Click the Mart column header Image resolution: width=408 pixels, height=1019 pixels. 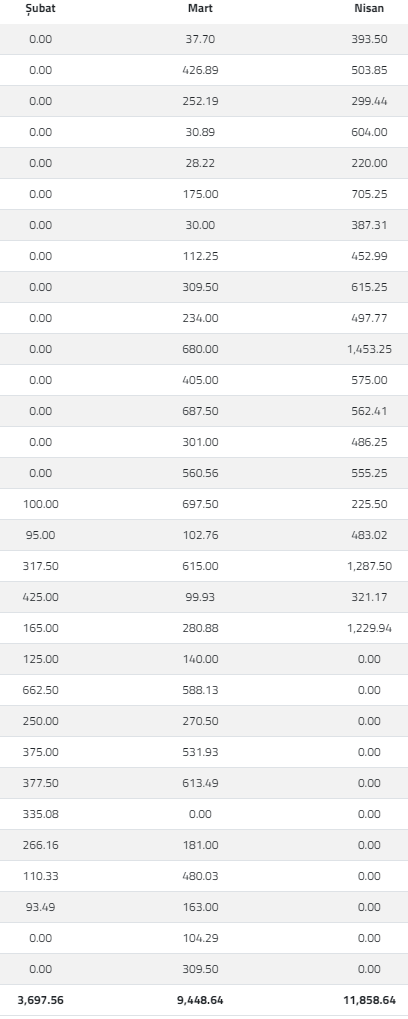click(200, 8)
